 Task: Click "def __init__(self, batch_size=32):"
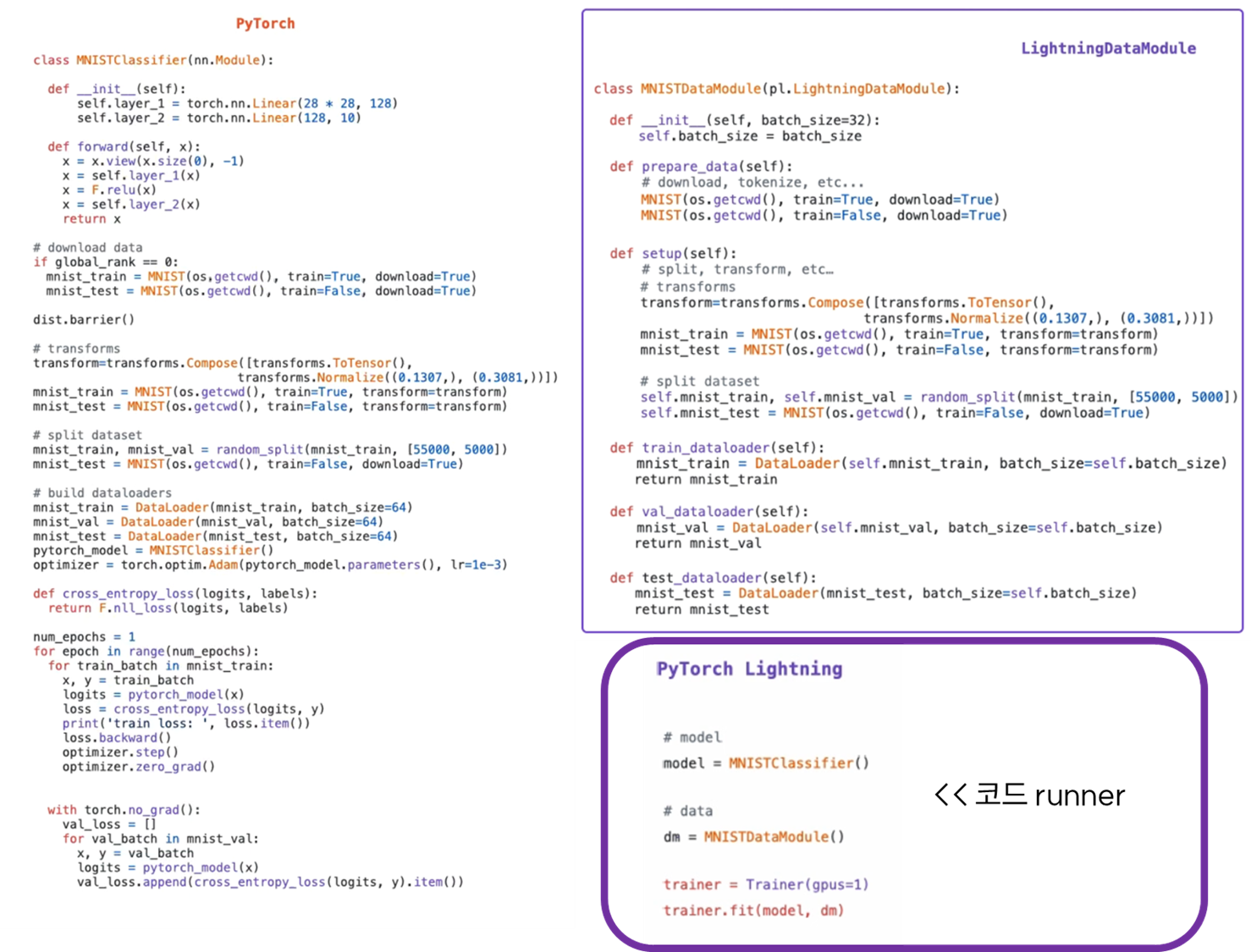pyautogui.click(x=745, y=120)
